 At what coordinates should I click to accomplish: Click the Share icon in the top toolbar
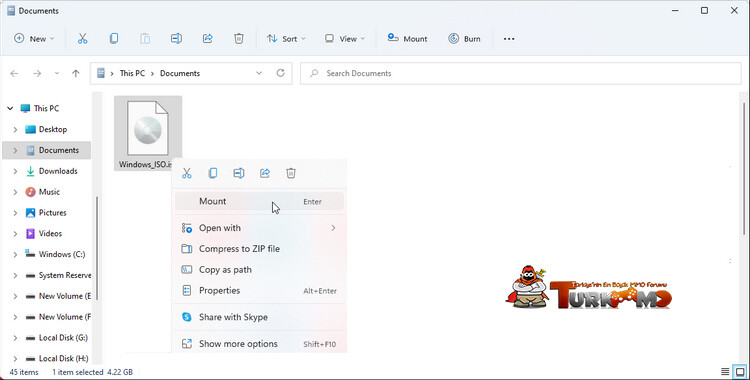[x=208, y=39]
